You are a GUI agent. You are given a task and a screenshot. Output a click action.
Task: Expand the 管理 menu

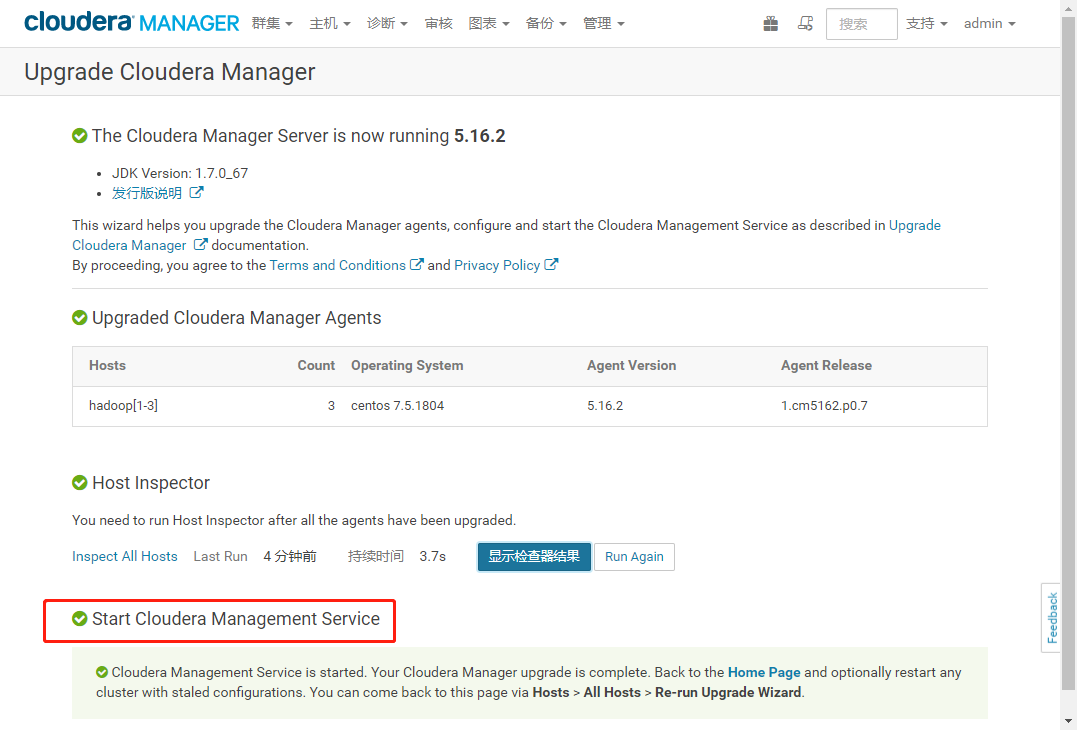[604, 23]
